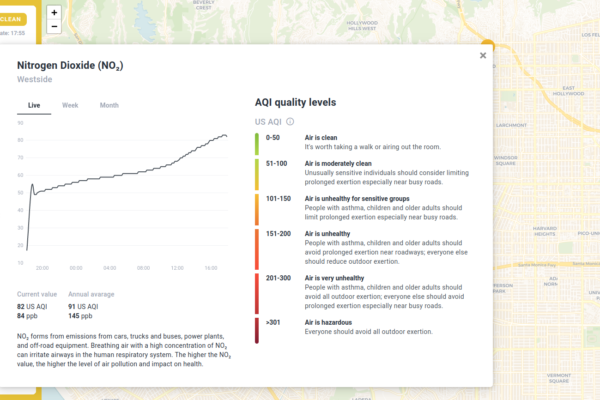Click the peak of the NO2 chart line
The width and height of the screenshot is (600, 400).
tap(223, 134)
